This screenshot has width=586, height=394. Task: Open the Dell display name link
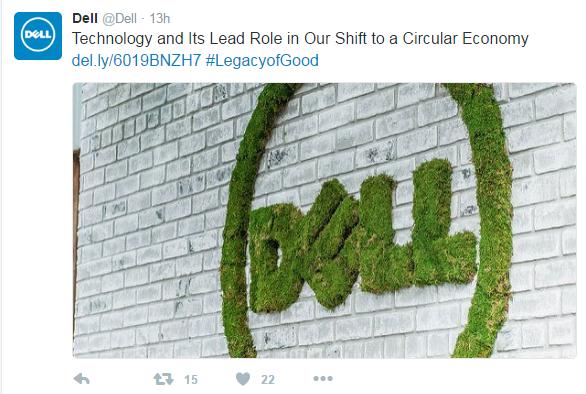coord(85,18)
